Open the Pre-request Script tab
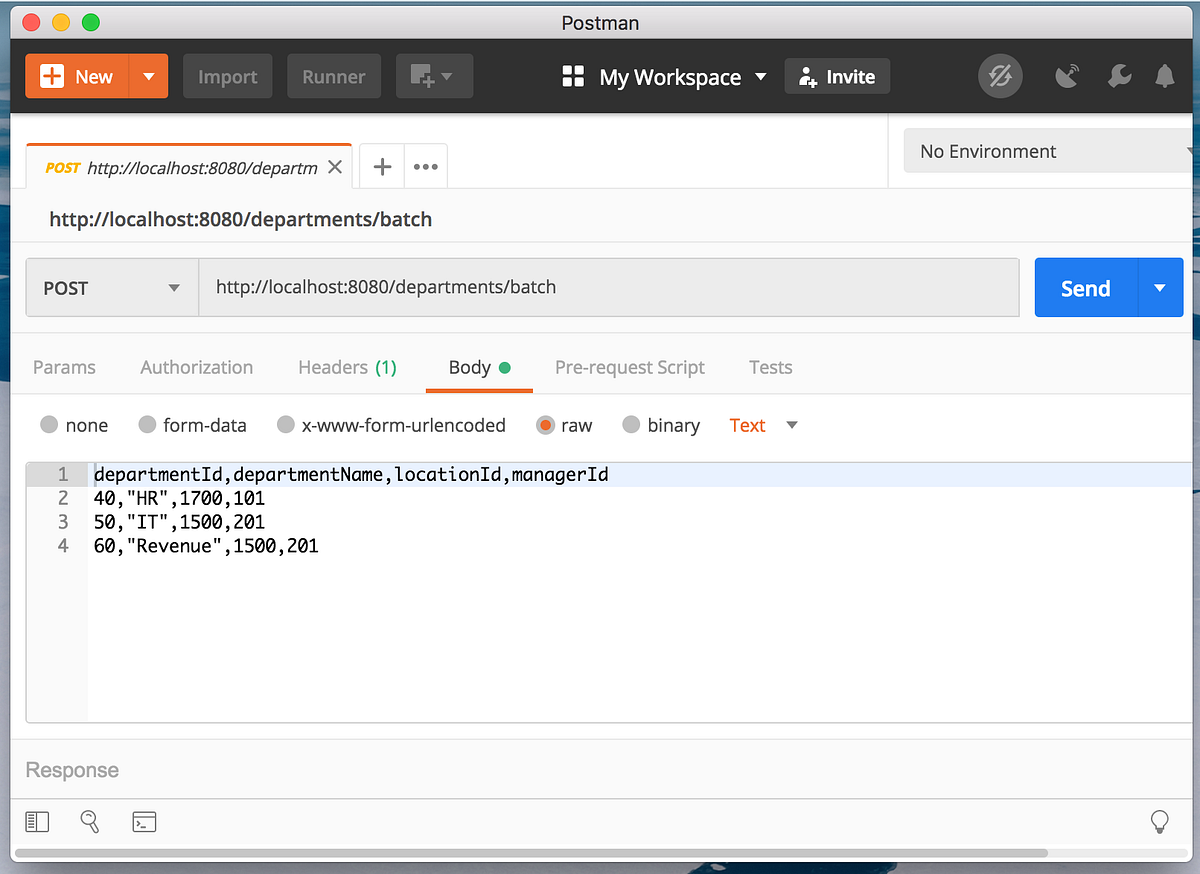1200x874 pixels. click(629, 367)
